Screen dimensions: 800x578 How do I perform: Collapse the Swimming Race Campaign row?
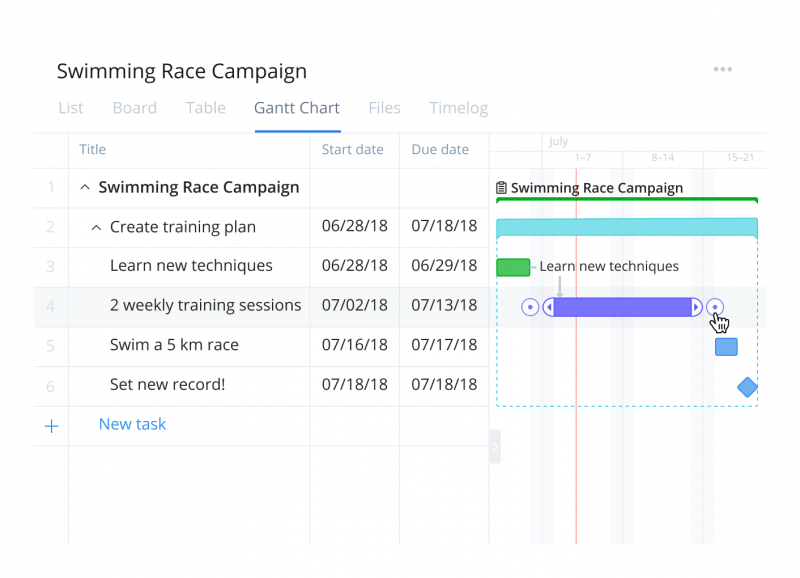[x=85, y=187]
